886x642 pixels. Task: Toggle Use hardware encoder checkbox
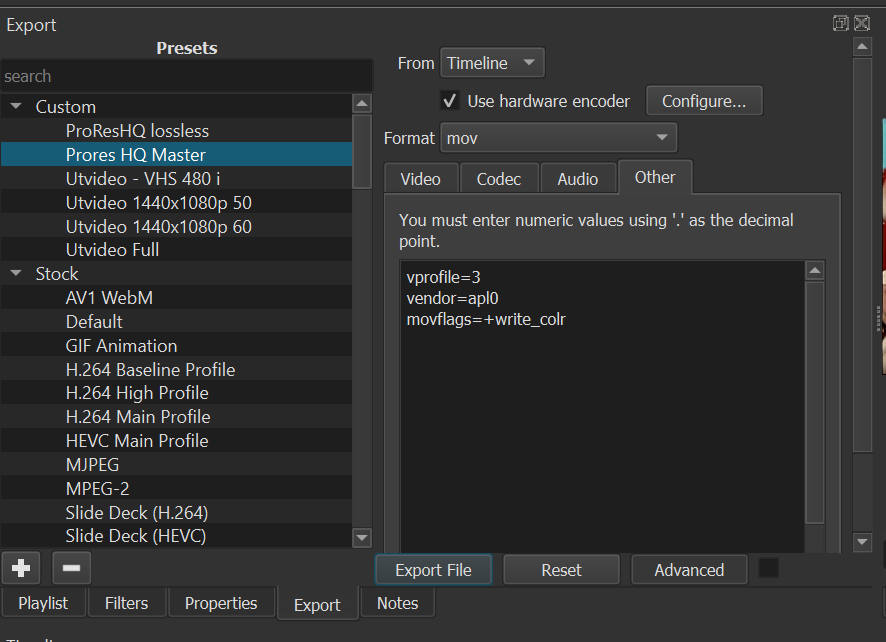(450, 101)
